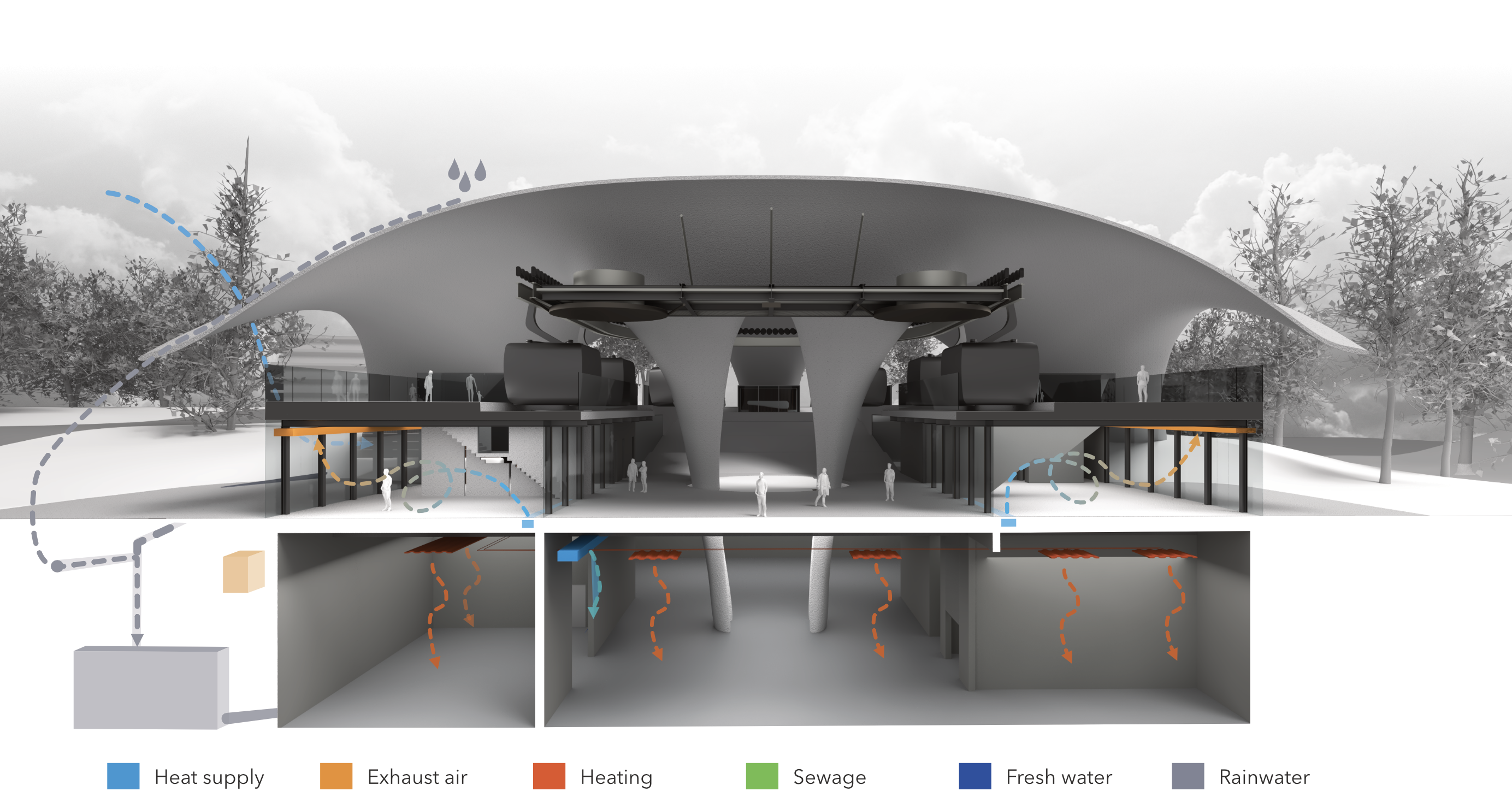The width and height of the screenshot is (1512, 791).
Task: Select the orange Exhaust air color swatch
Action: point(338,775)
